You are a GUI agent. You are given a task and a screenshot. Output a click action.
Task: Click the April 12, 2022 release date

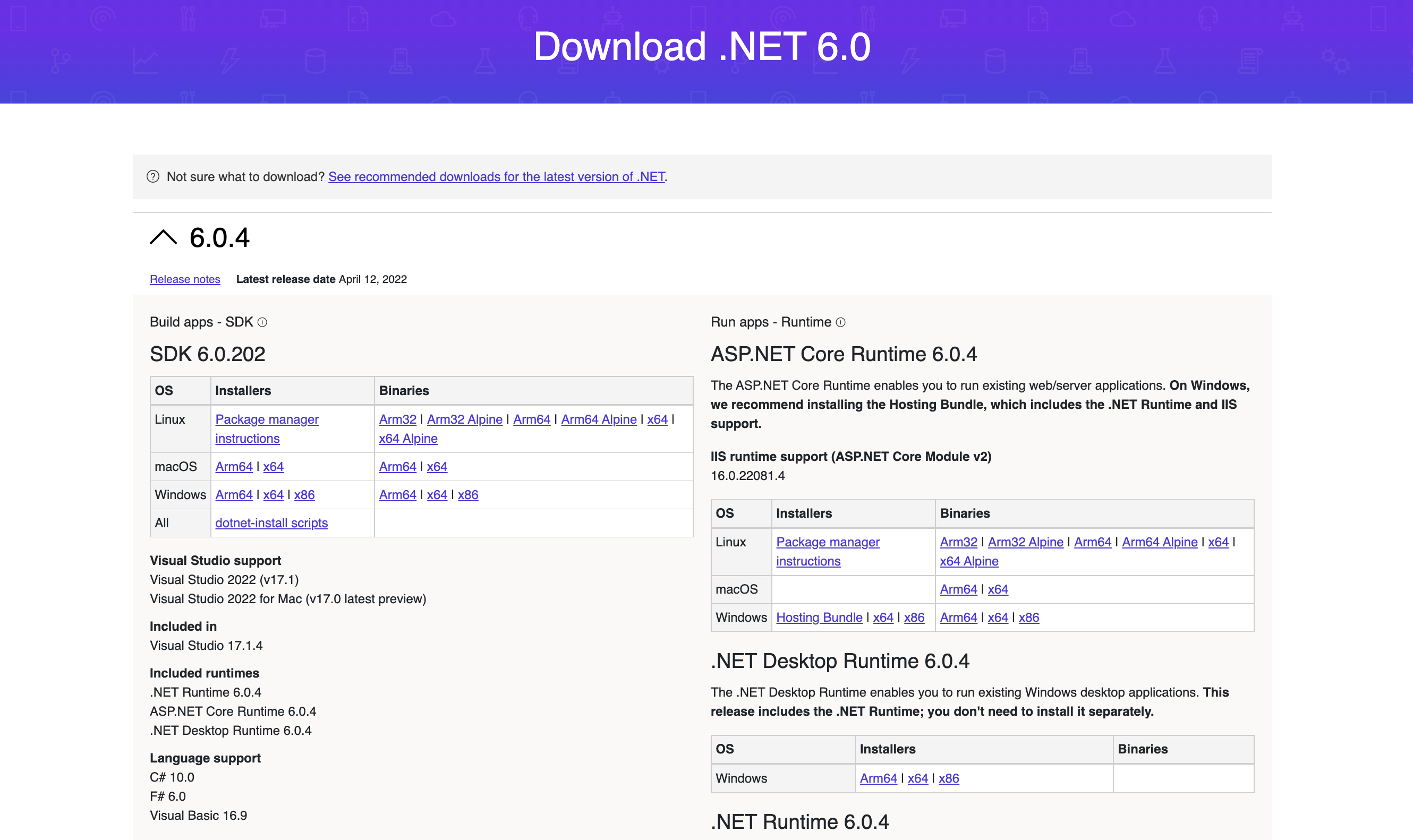372,279
